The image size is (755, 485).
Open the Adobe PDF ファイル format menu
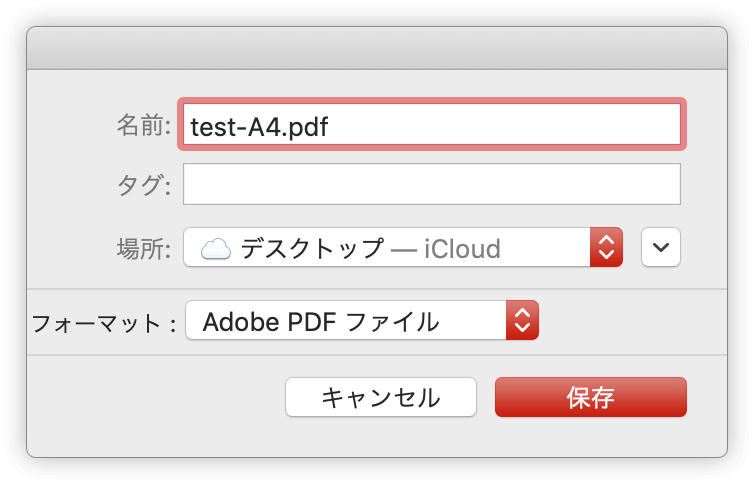362,320
